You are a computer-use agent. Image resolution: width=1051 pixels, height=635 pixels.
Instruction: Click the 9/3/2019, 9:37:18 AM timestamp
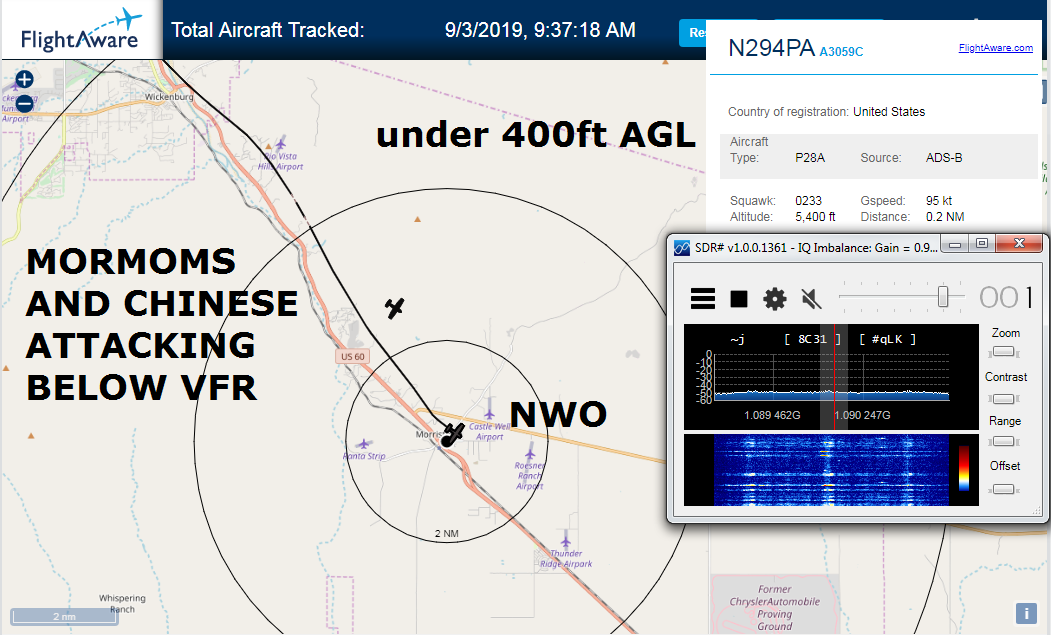540,30
